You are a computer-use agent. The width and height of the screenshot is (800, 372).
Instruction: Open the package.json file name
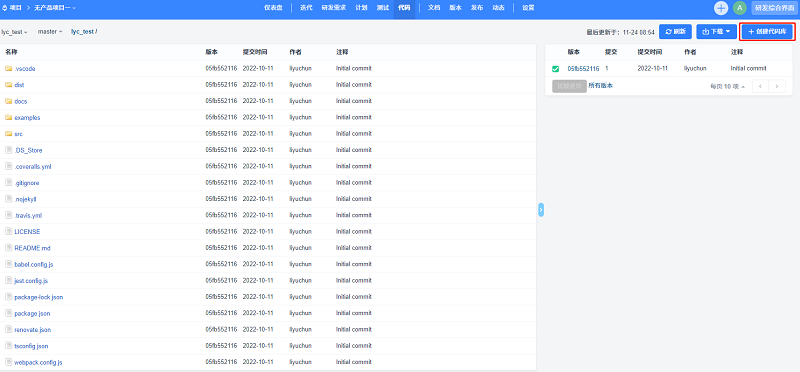tap(32, 313)
